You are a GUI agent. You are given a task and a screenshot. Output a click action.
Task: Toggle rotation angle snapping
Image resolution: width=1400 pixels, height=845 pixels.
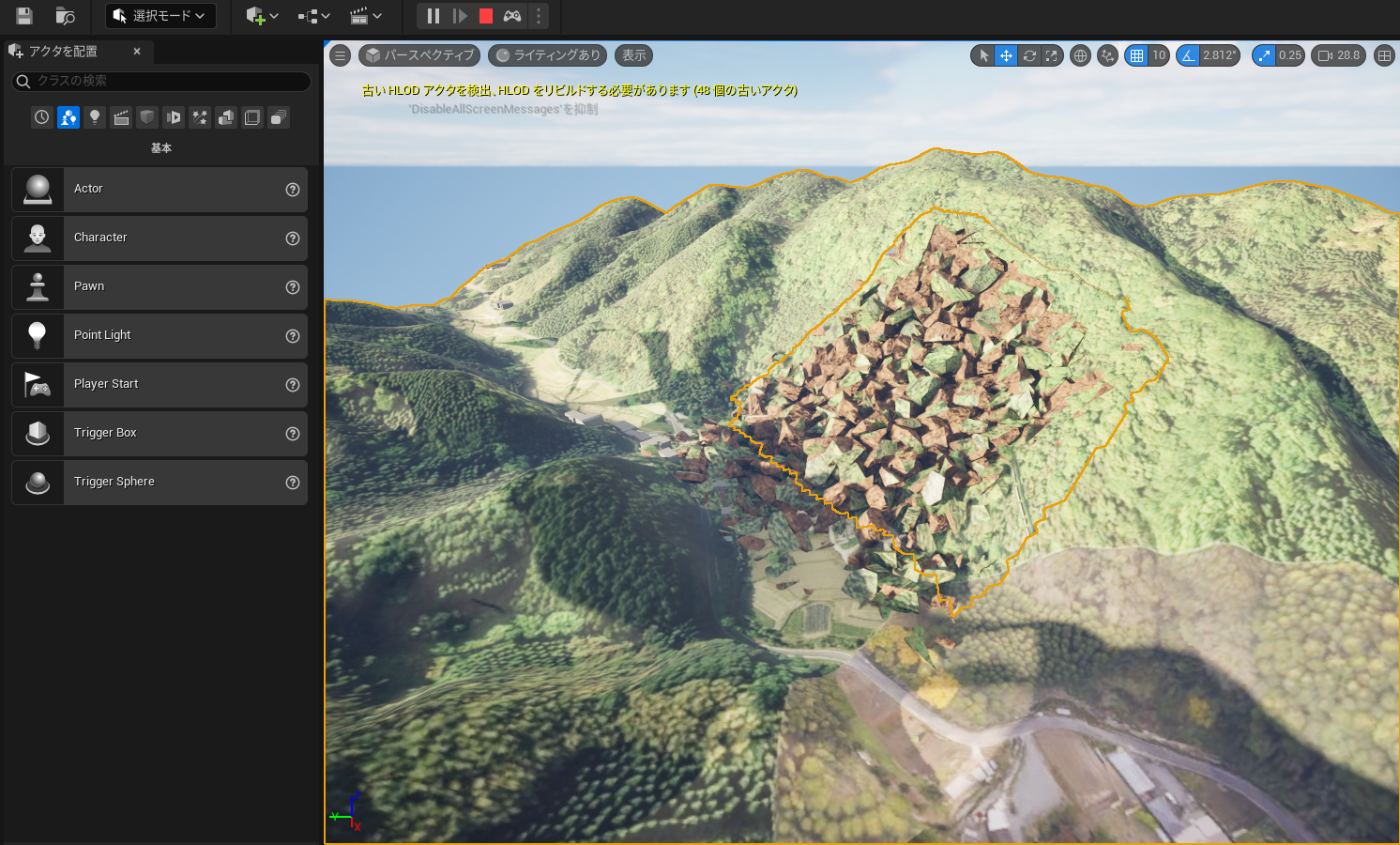pyautogui.click(x=1188, y=55)
